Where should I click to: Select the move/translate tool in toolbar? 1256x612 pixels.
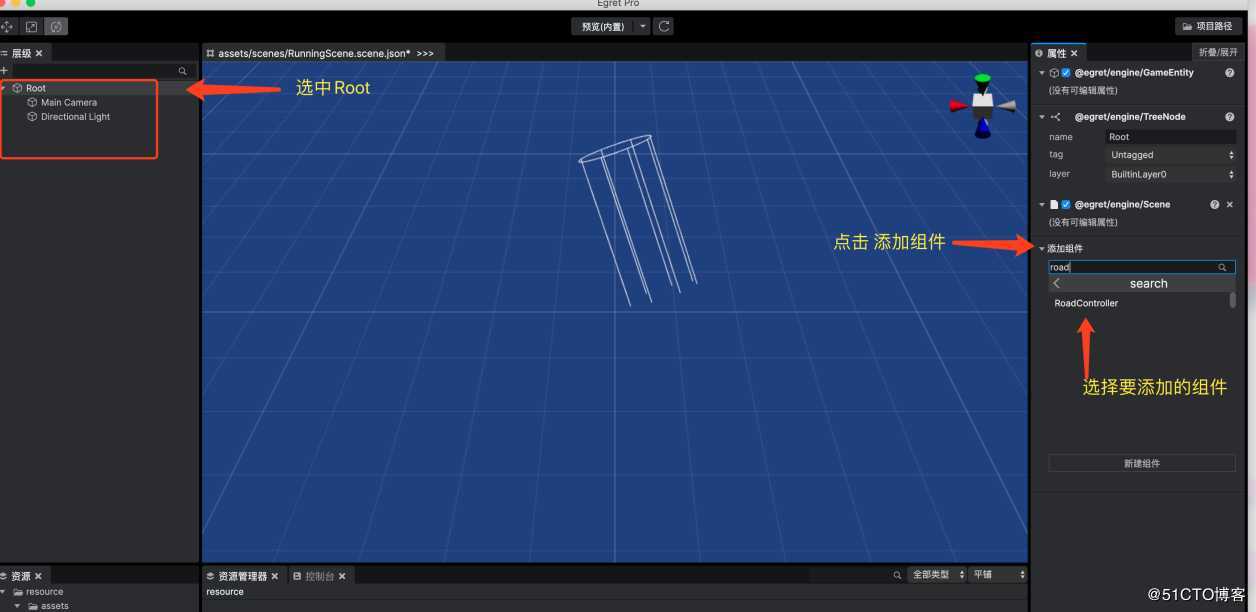tap(8, 26)
